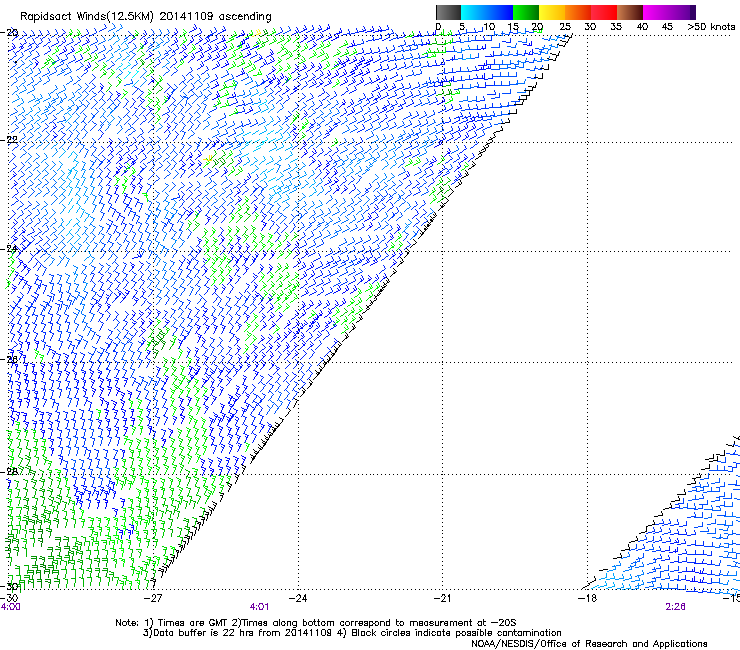Click the '45' legend scale label

[667, 27]
